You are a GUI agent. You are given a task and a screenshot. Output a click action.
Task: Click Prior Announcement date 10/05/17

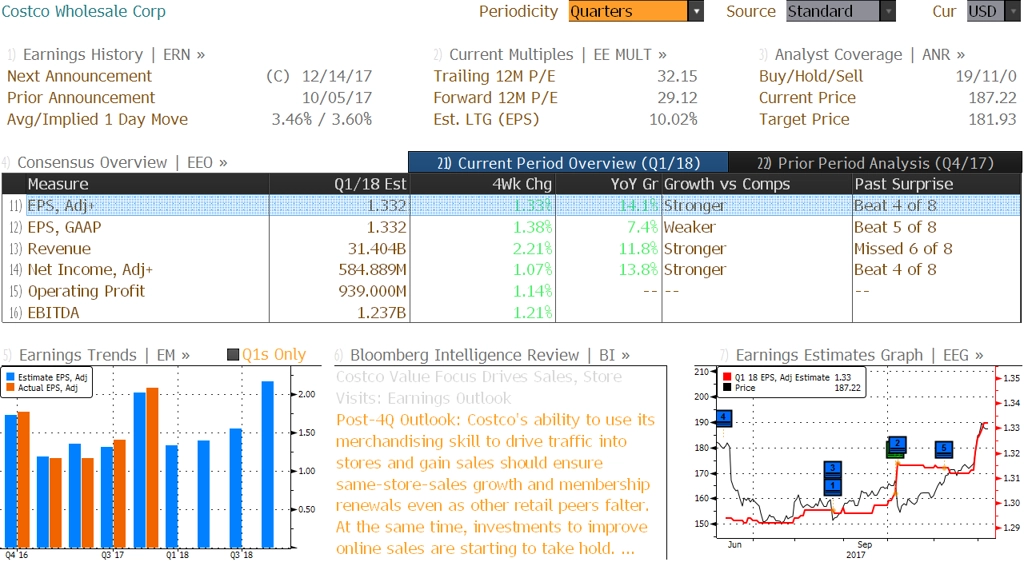coord(336,98)
